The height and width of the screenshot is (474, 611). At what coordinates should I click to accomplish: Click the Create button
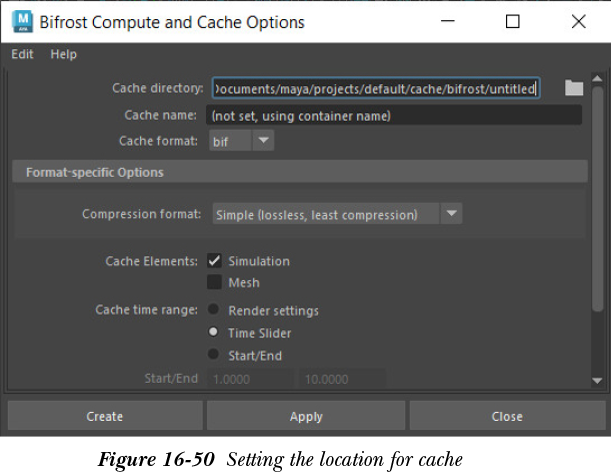(104, 416)
